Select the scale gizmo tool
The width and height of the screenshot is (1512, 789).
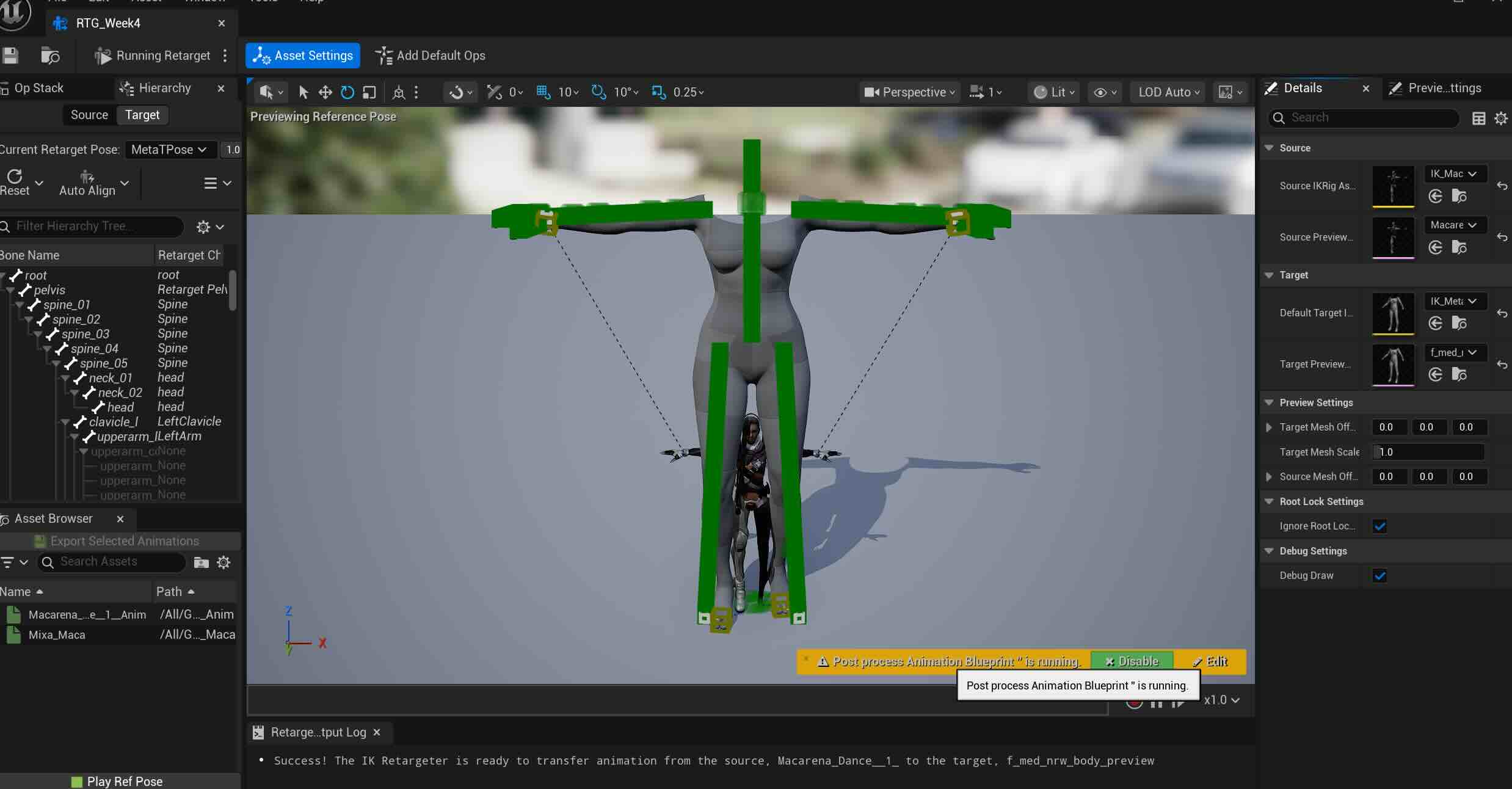pos(369,92)
